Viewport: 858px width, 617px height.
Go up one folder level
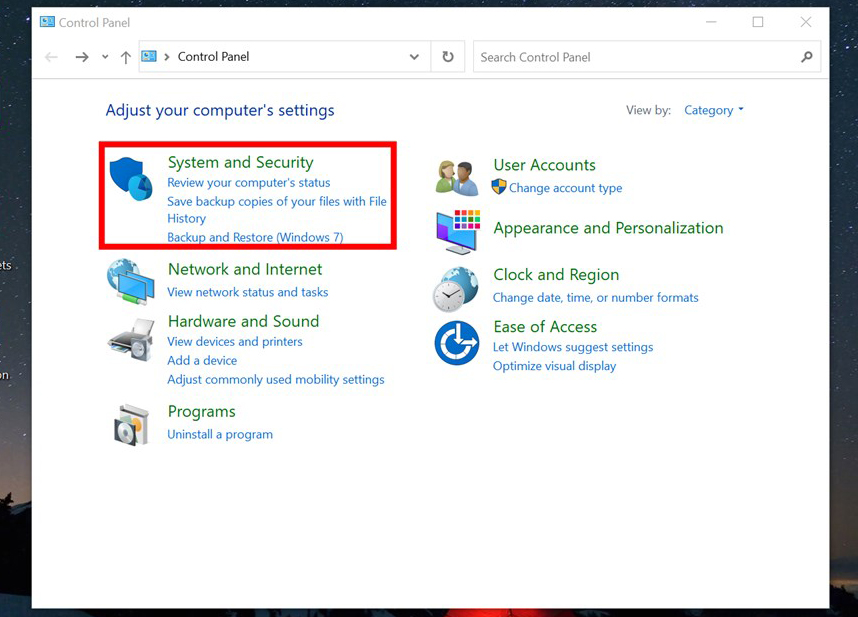click(x=125, y=57)
